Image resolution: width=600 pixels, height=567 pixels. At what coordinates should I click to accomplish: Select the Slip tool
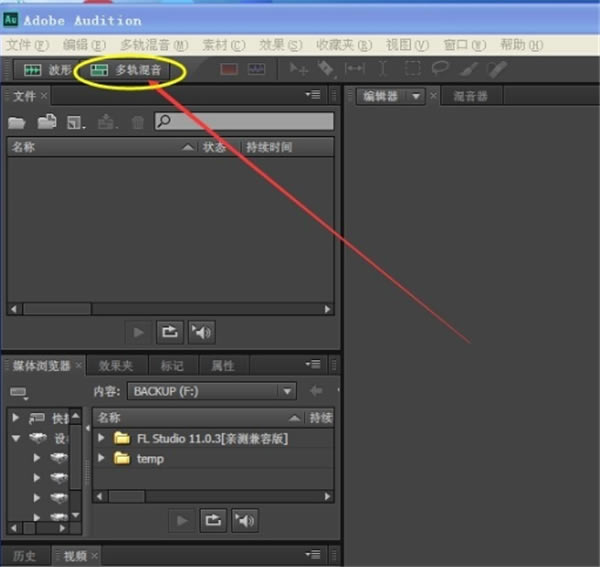coord(355,69)
